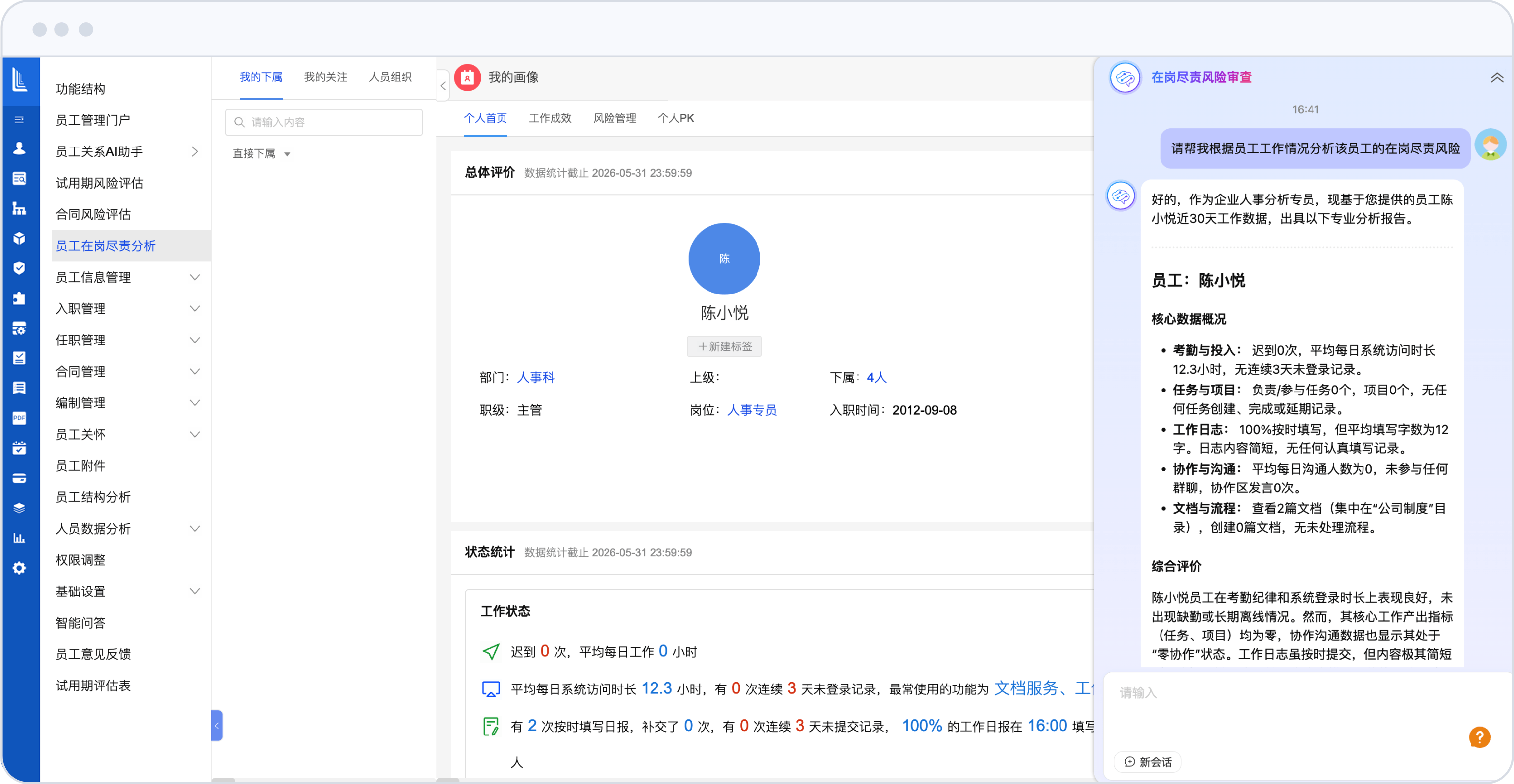This screenshot has height=784, width=1514.
Task: Open the 试用期风险评估 menu item
Action: coord(100,183)
